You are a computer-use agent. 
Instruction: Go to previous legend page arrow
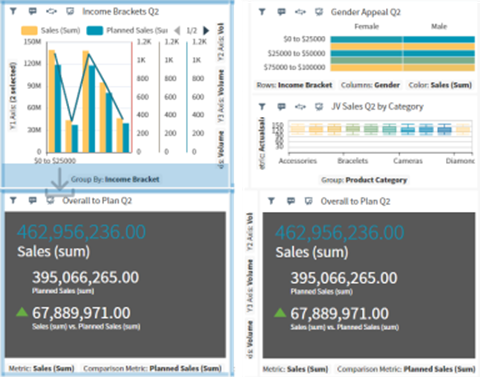point(177,31)
